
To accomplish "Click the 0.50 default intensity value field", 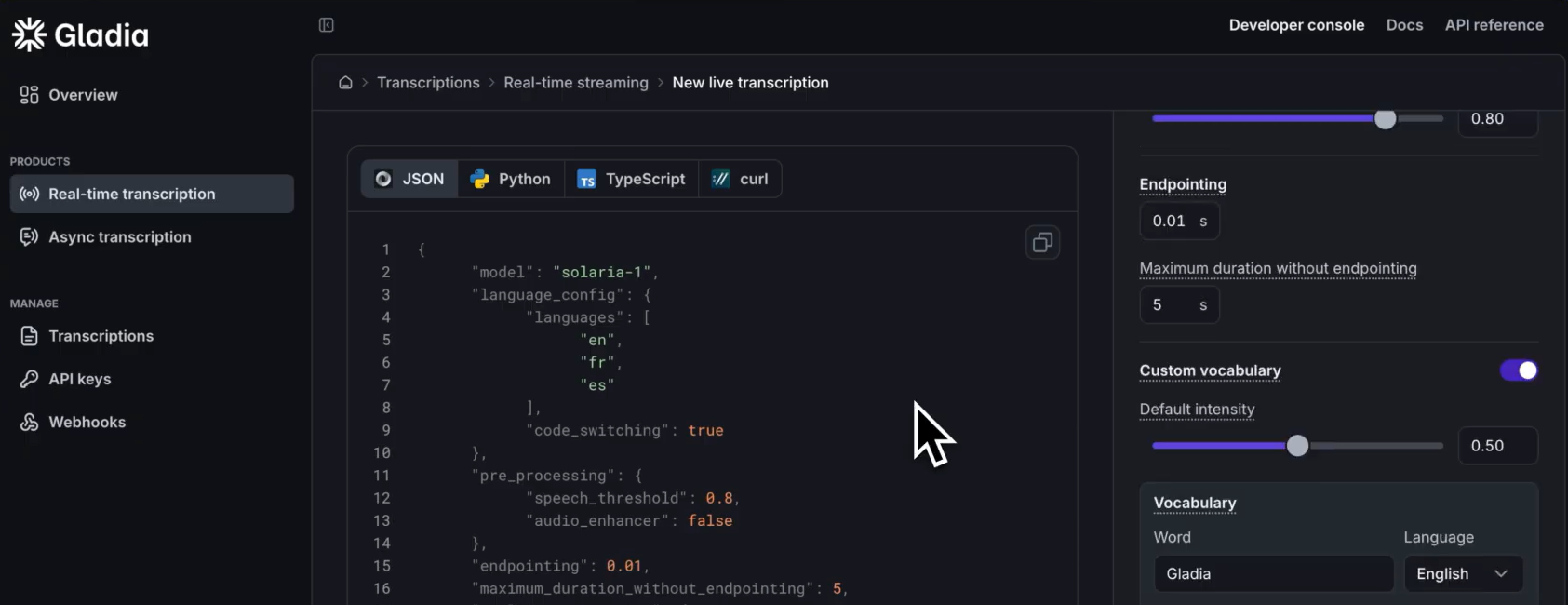I will [1497, 446].
